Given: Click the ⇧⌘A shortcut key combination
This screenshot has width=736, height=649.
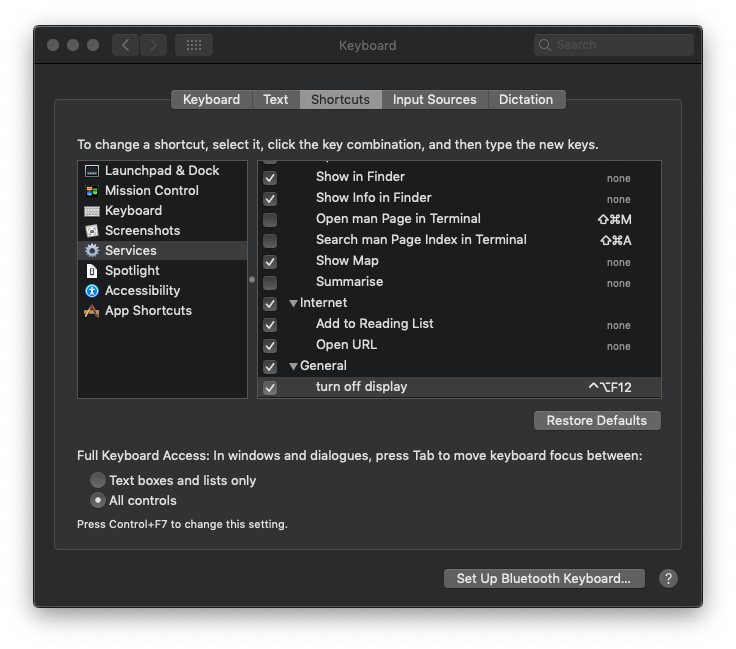Looking at the screenshot, I should pyautogui.click(x=616, y=241).
